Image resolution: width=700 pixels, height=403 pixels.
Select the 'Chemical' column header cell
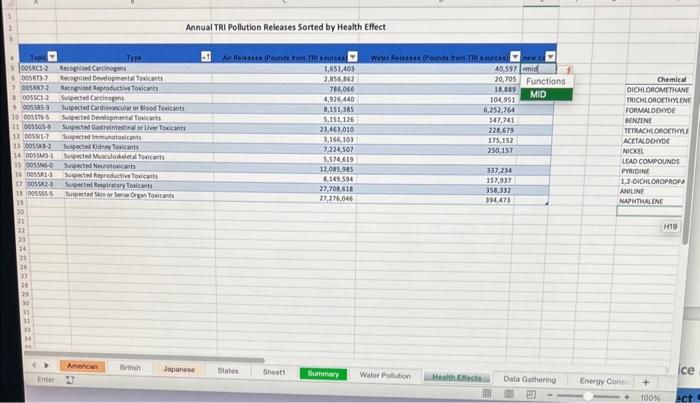(x=671, y=79)
